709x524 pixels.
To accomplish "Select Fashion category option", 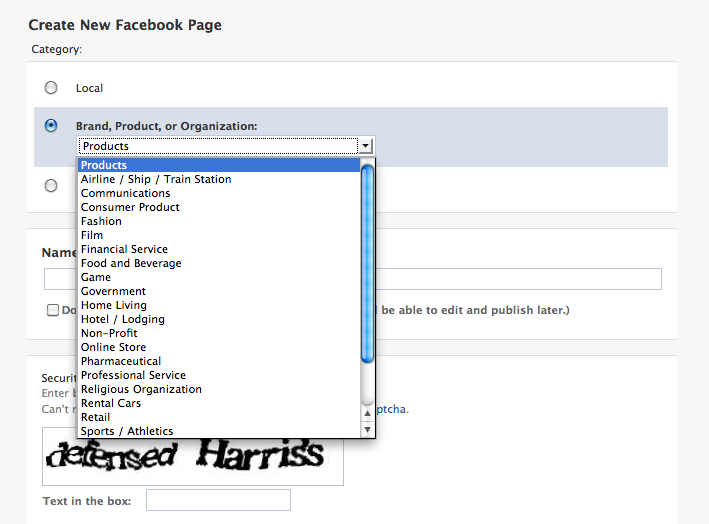I will point(219,221).
